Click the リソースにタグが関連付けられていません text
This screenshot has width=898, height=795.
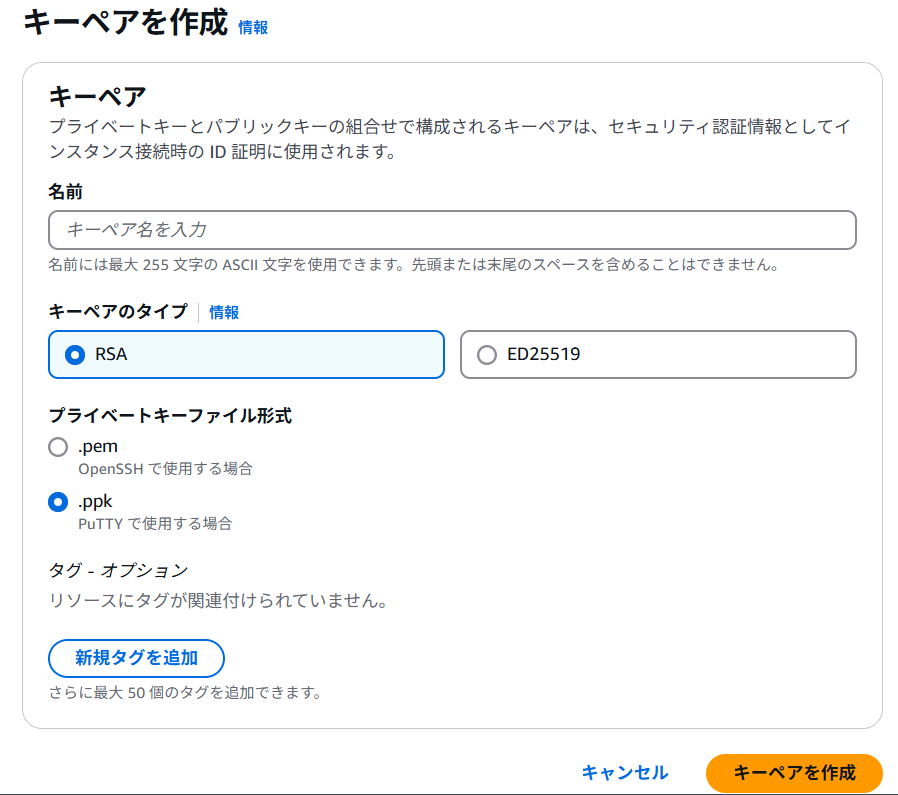pos(218,600)
